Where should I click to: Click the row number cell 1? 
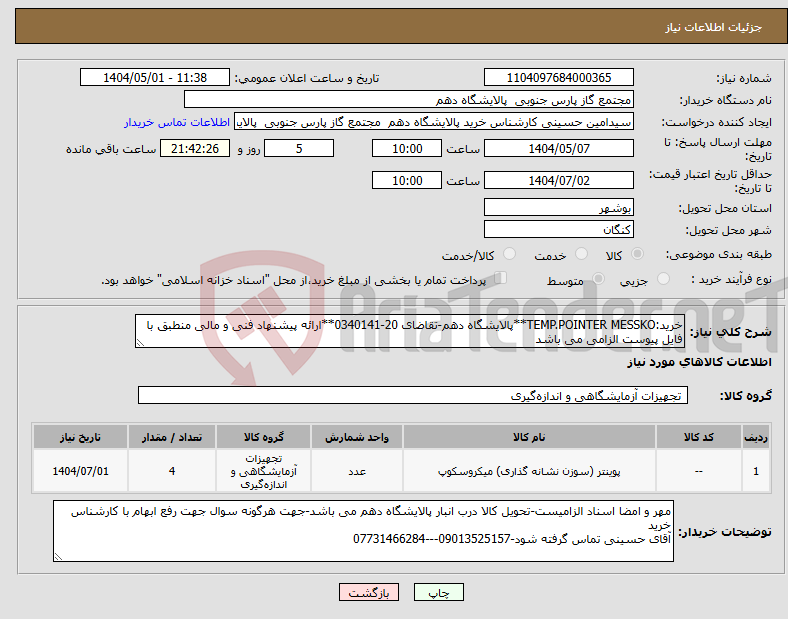point(756,471)
